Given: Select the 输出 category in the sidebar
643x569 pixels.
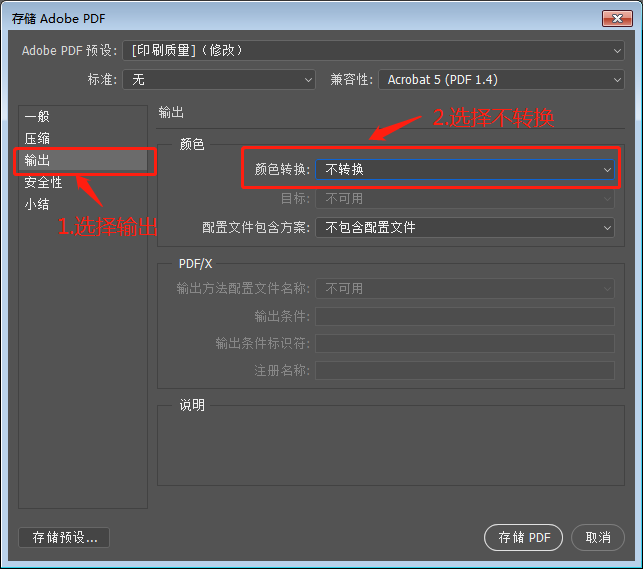Looking at the screenshot, I should [83, 160].
